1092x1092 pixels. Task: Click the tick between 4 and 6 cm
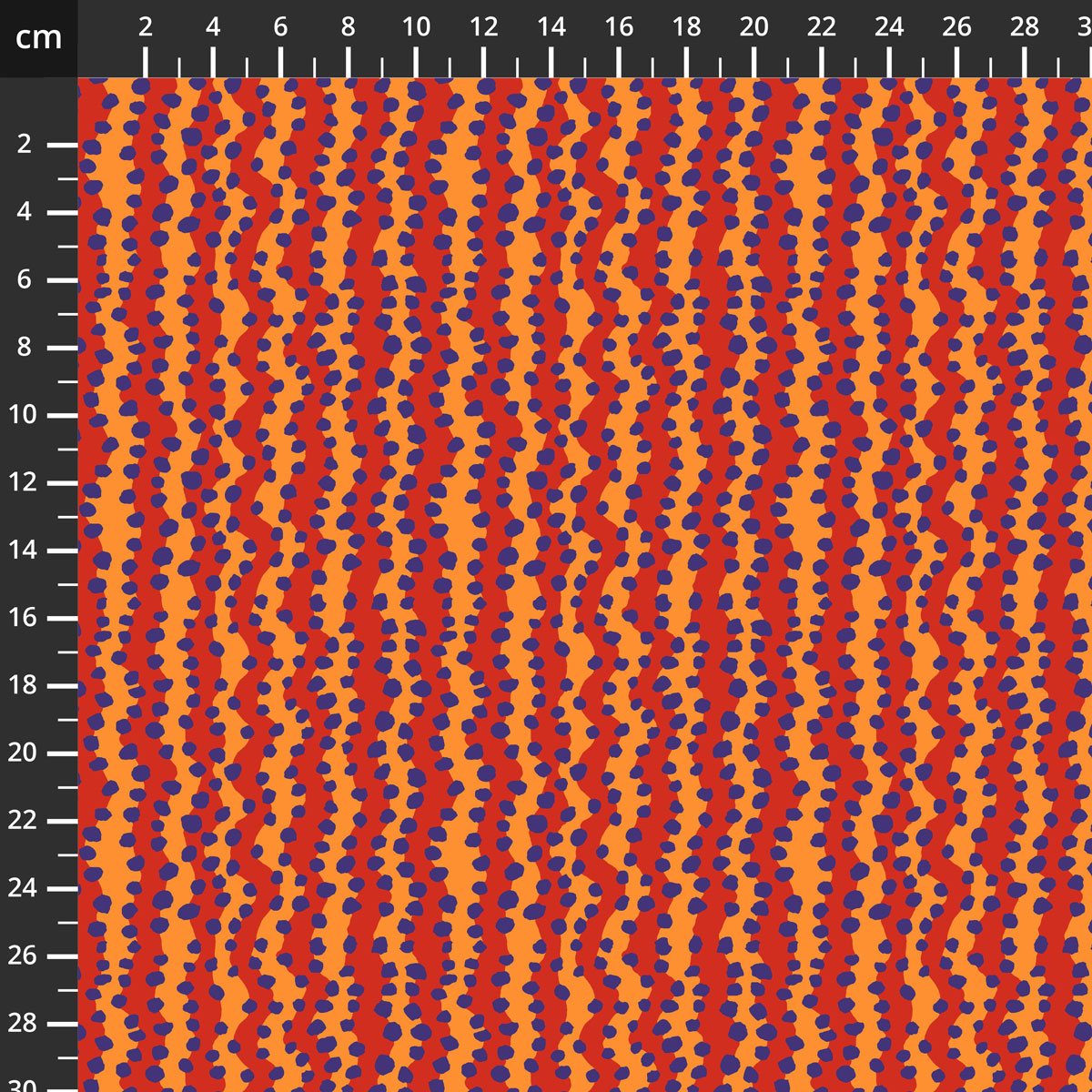pyautogui.click(x=246, y=64)
